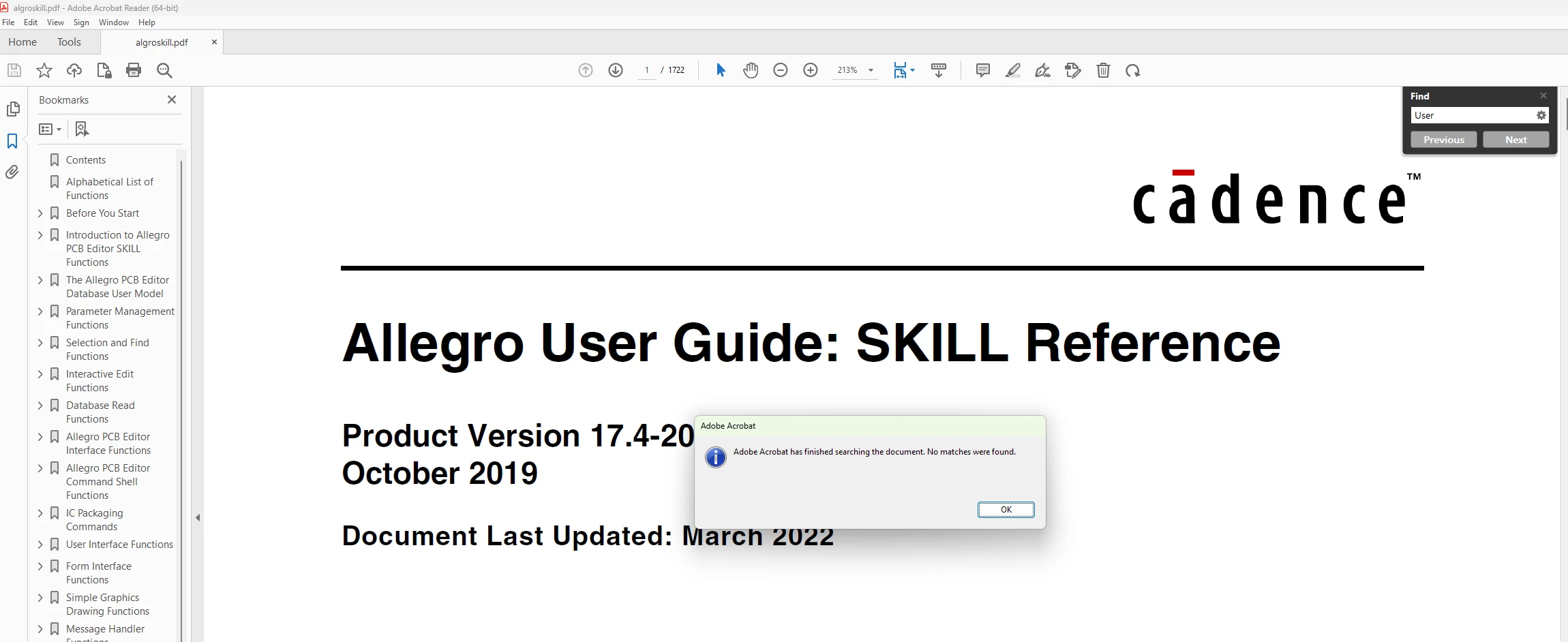The height and width of the screenshot is (642, 1568).
Task: Click the find text magnifier icon
Action: [164, 70]
